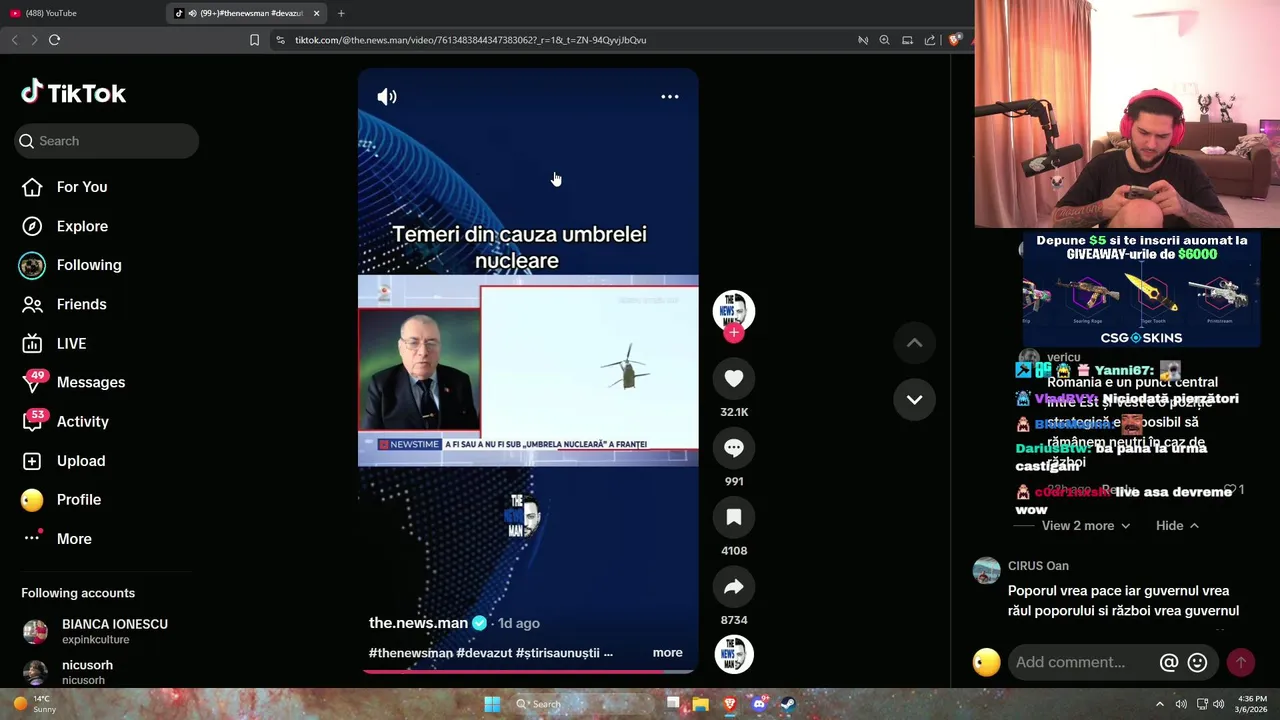Screen dimensions: 1280x720
Task: Click the TikTok logo
Action: pyautogui.click(x=74, y=93)
